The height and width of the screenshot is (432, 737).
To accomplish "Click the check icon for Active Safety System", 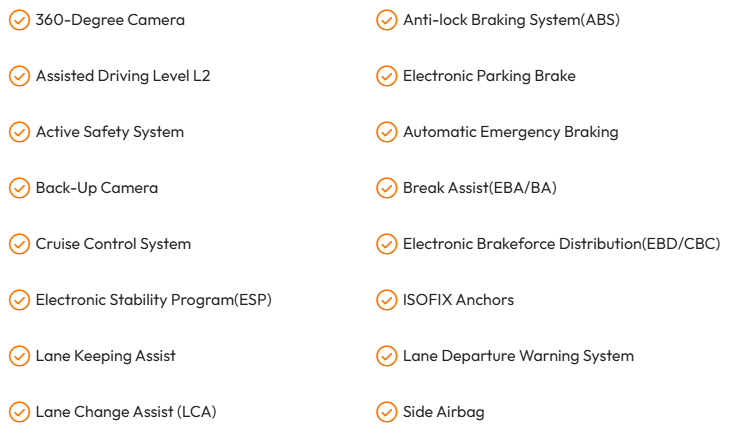I will pyautogui.click(x=20, y=132).
